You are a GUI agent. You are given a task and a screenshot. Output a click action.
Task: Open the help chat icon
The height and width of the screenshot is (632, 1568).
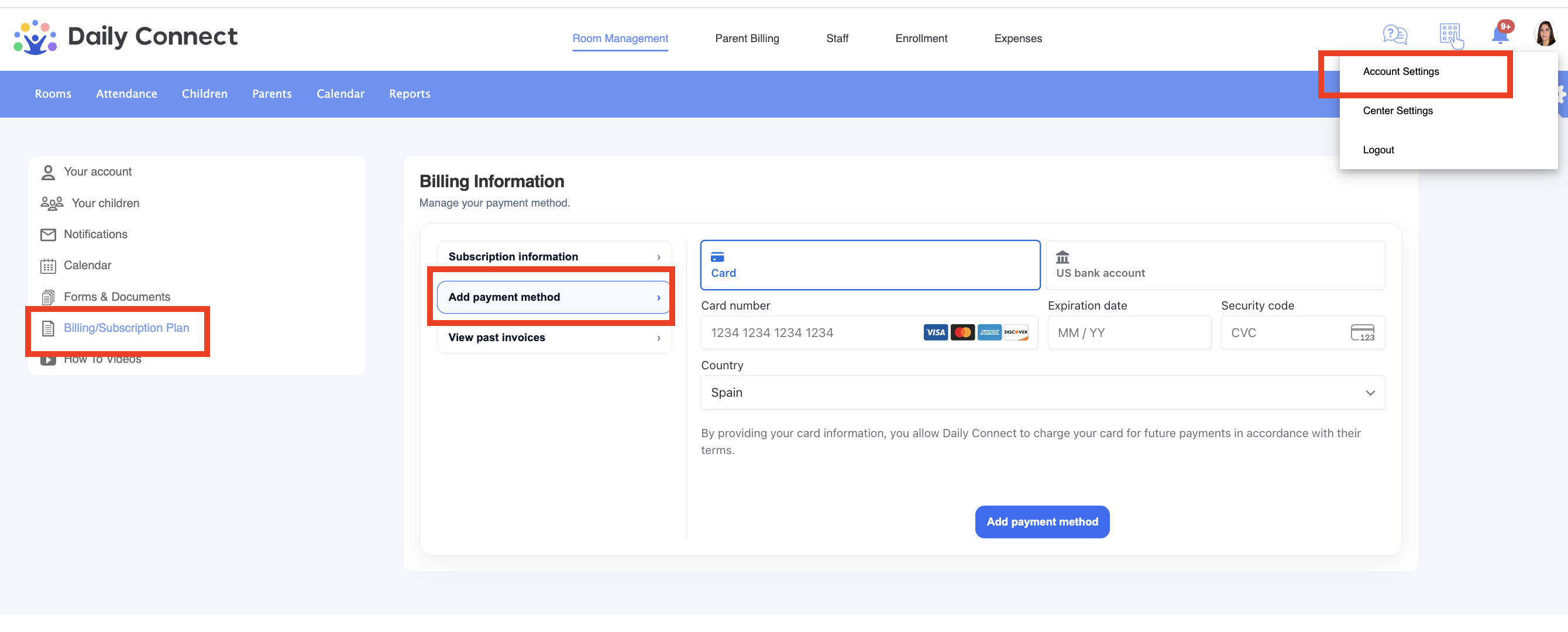click(x=1394, y=35)
